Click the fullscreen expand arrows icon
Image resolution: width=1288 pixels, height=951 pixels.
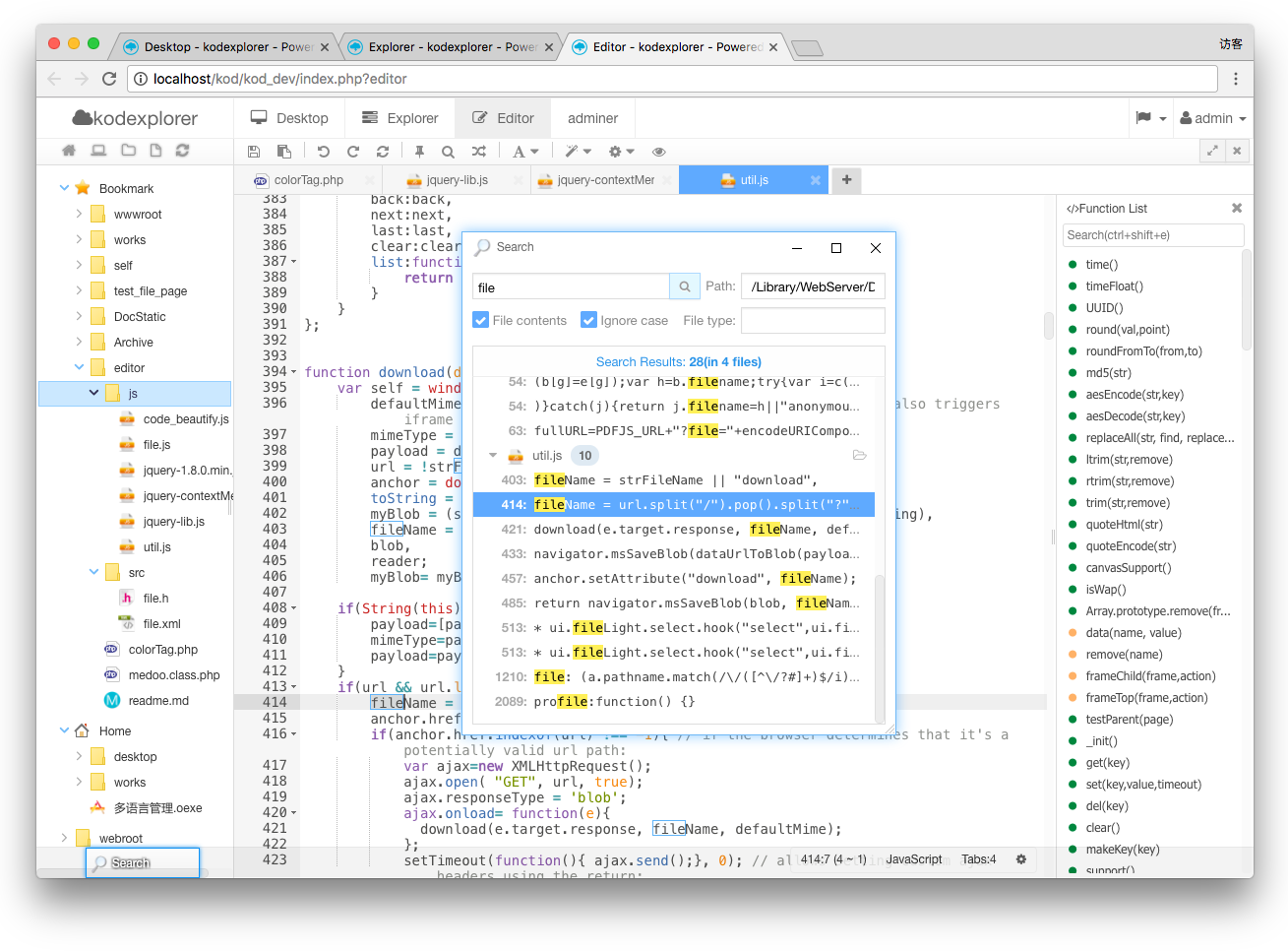pyautogui.click(x=1212, y=151)
